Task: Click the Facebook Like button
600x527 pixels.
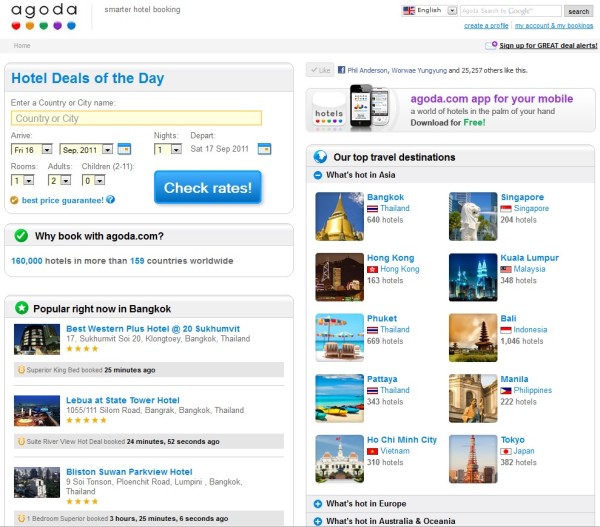Action: pyautogui.click(x=320, y=71)
